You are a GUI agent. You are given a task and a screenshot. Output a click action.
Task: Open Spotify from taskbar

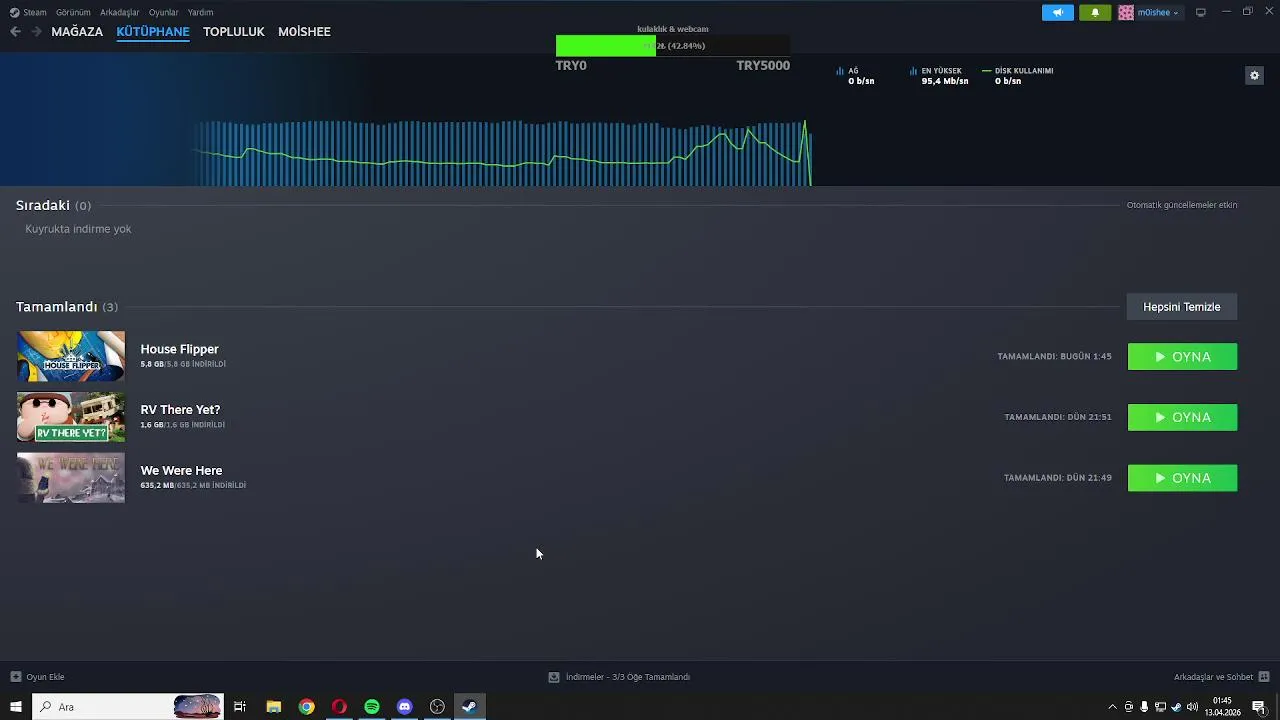(x=372, y=707)
